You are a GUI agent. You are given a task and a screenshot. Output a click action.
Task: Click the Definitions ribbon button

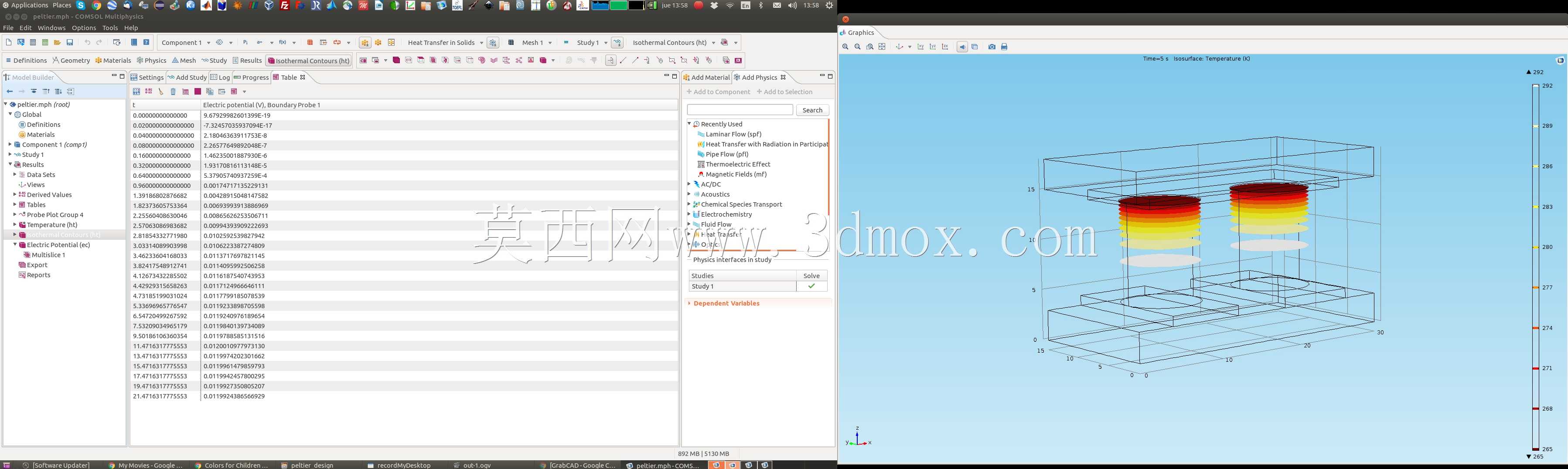(x=26, y=60)
